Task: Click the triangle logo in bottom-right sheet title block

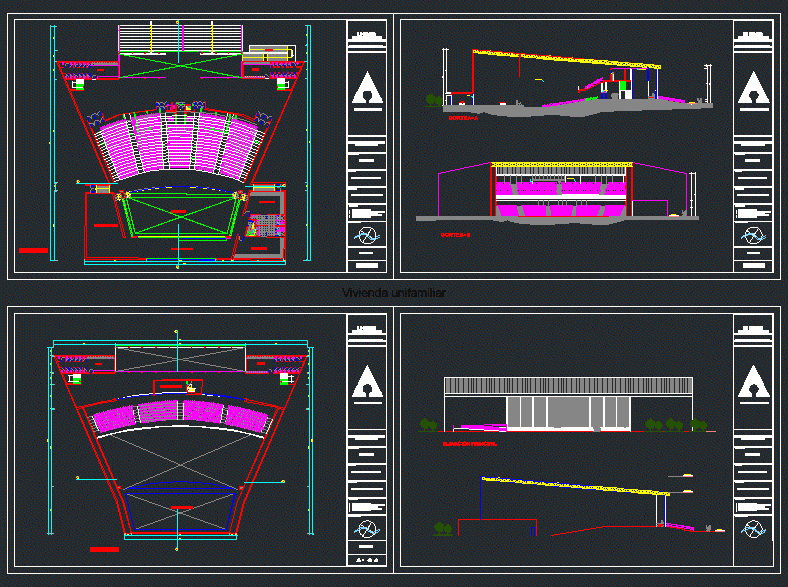Action: click(752, 383)
